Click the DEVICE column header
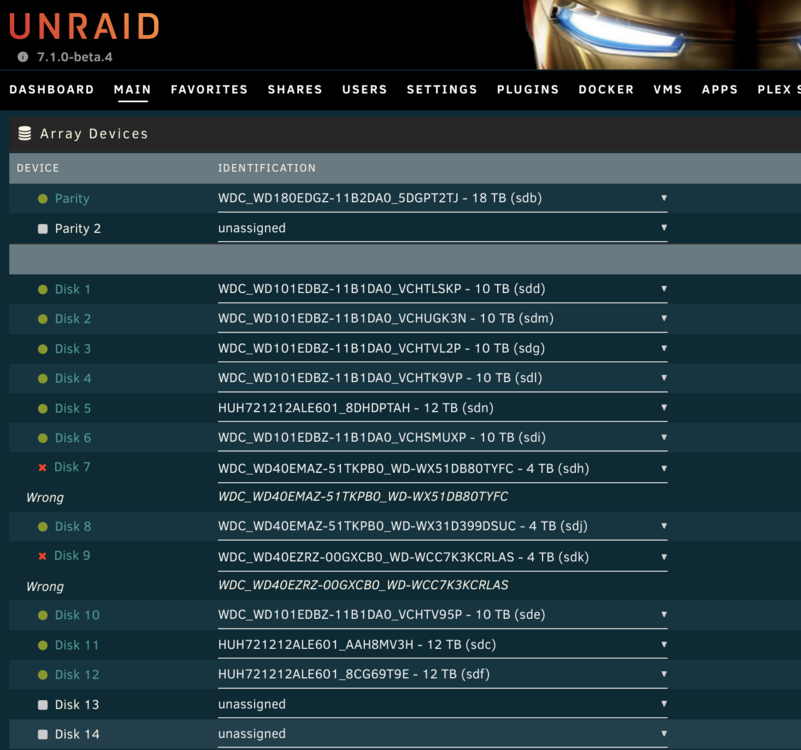 [x=38, y=168]
